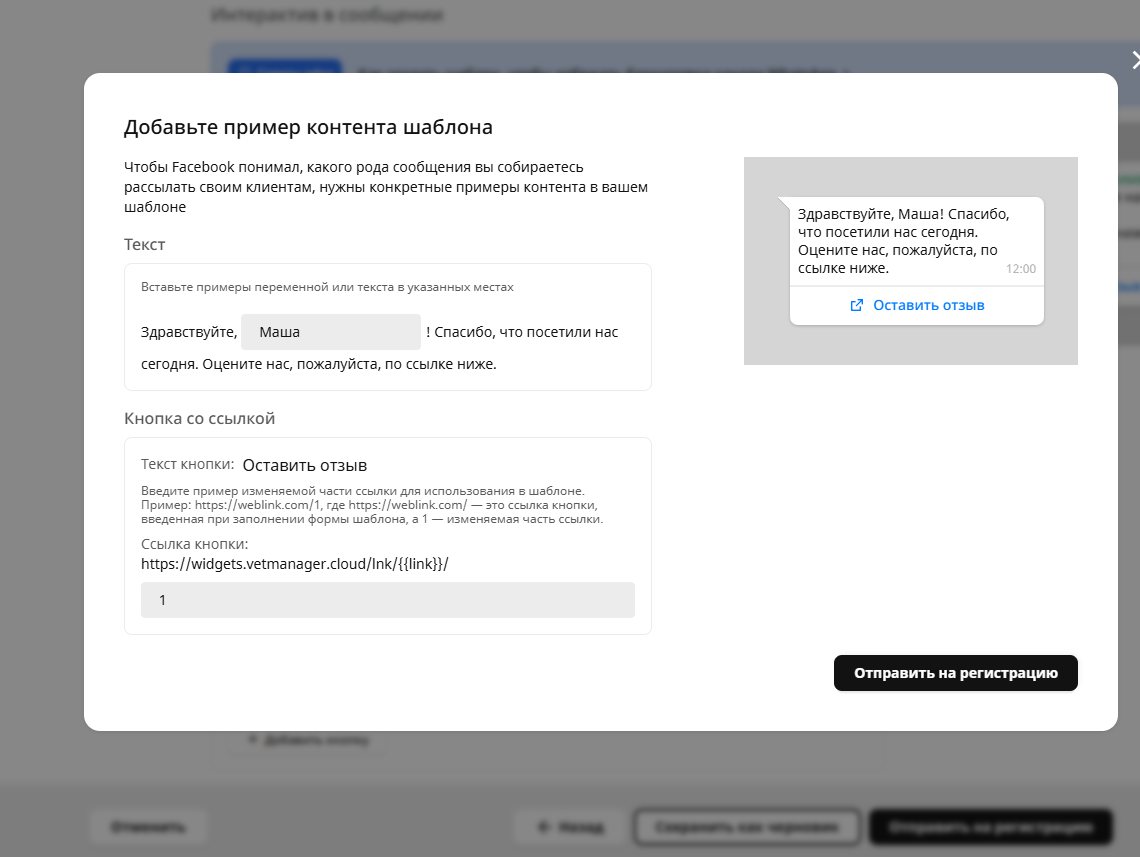Click the Добавить кнопку button behind dialog
This screenshot has height=857, width=1140.
[308, 741]
